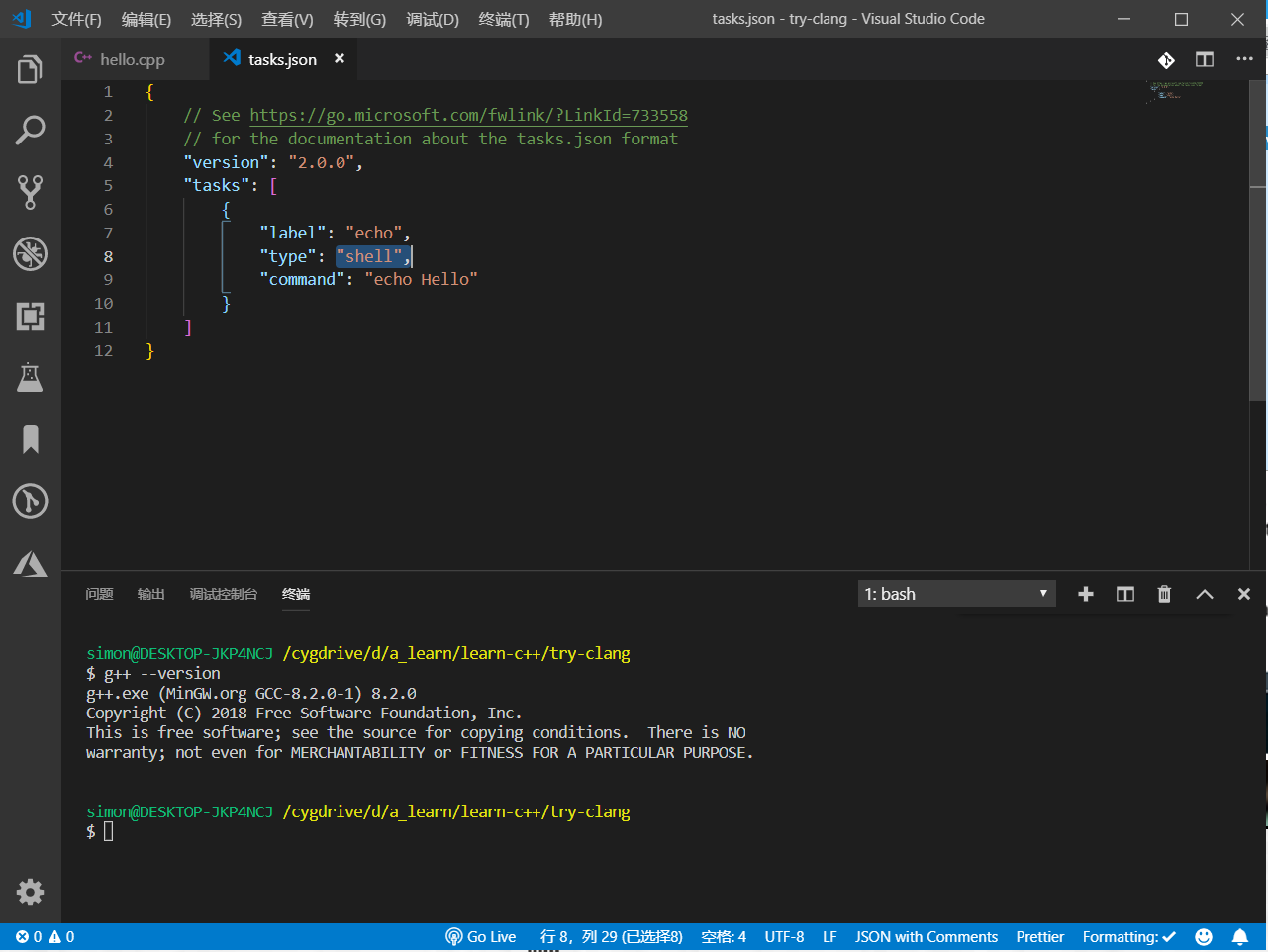This screenshot has width=1268, height=952.
Task: Maximize the panel with up chevron
Action: (1205, 594)
